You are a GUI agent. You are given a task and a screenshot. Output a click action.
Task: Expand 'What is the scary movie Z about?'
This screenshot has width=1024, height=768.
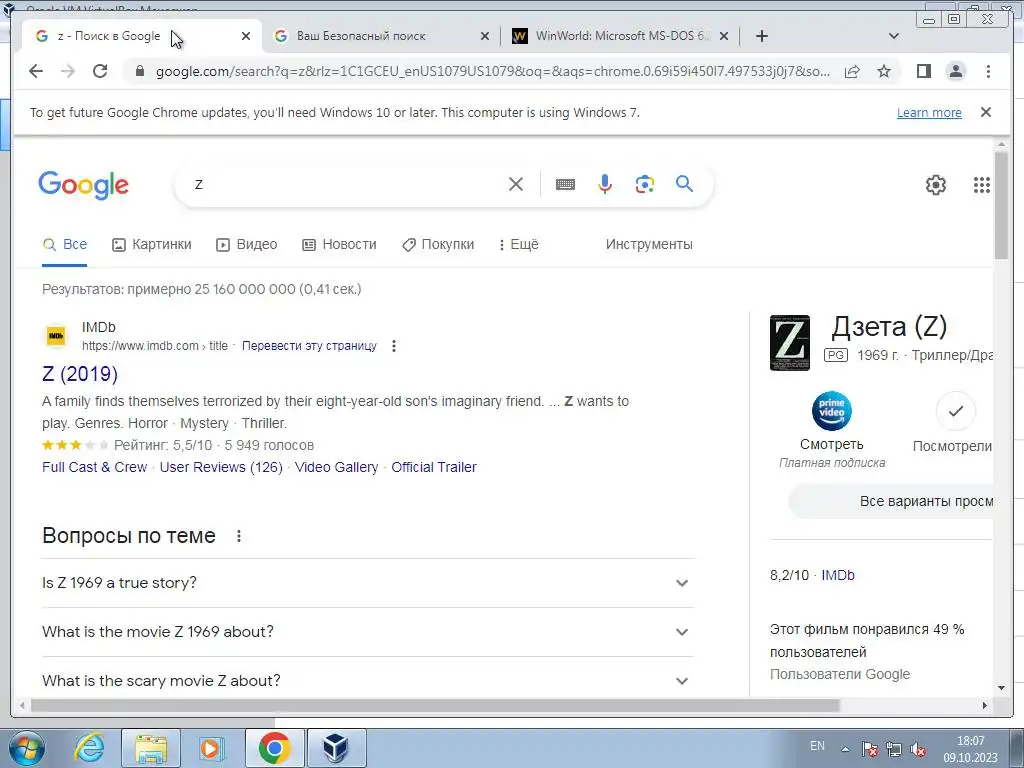pyautogui.click(x=367, y=680)
